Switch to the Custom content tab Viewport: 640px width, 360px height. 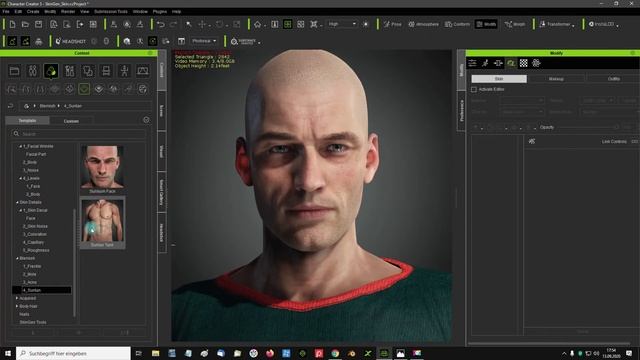point(71,121)
